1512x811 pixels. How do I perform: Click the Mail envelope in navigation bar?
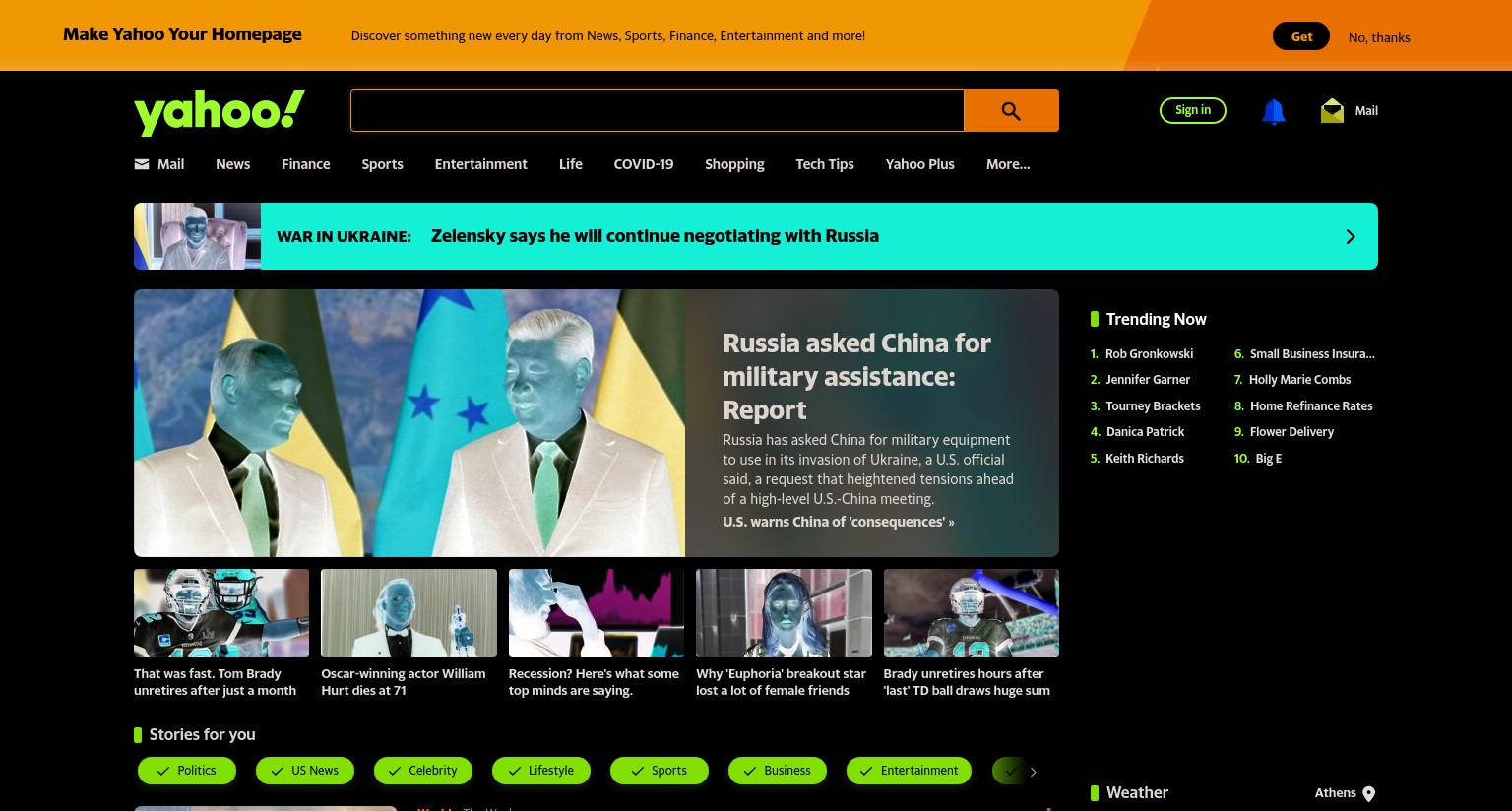[142, 164]
